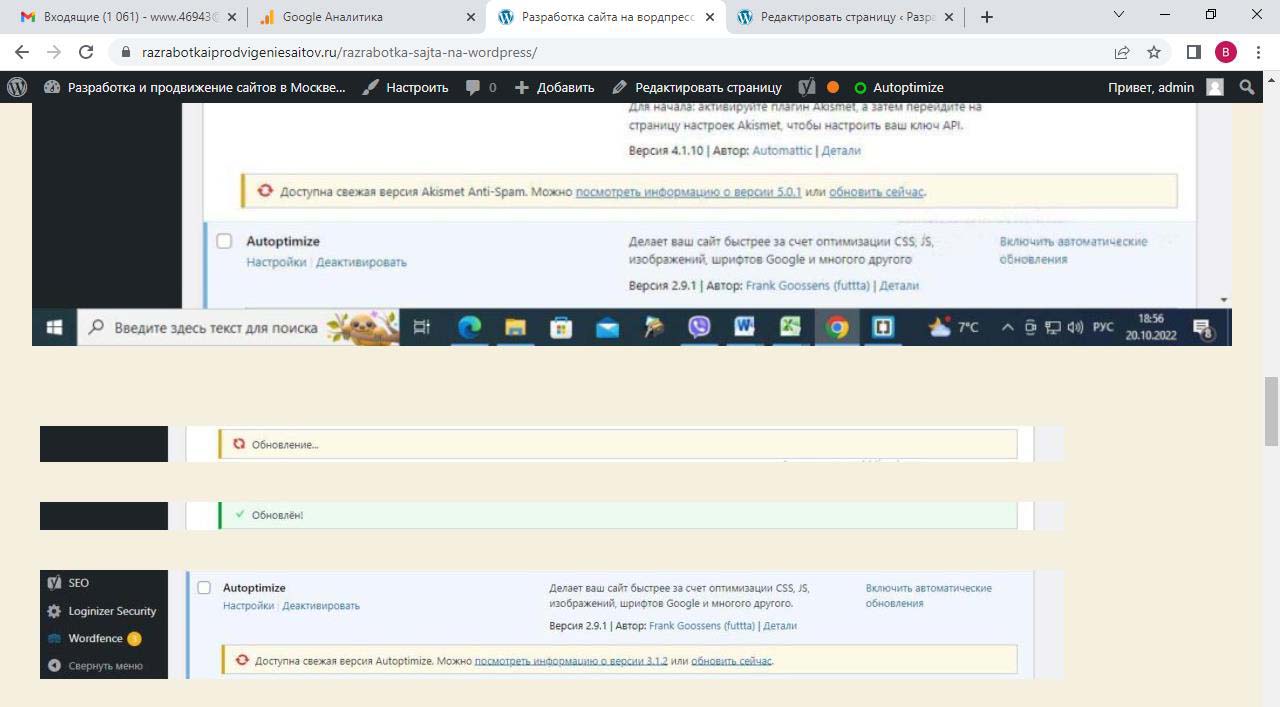
Task: Bookmark this page with star icon
Action: 1154,52
